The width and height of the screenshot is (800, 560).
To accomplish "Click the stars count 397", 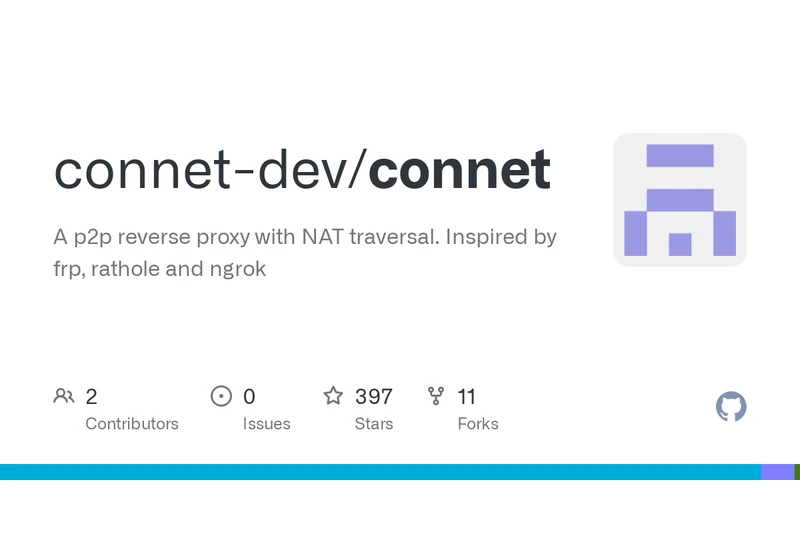I will [x=374, y=397].
